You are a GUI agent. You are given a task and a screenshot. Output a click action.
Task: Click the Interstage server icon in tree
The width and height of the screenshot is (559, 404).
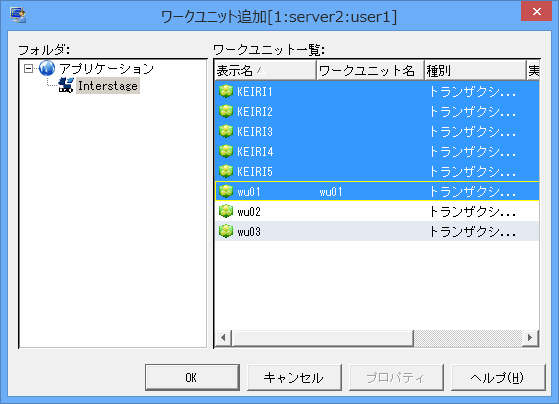point(66,86)
